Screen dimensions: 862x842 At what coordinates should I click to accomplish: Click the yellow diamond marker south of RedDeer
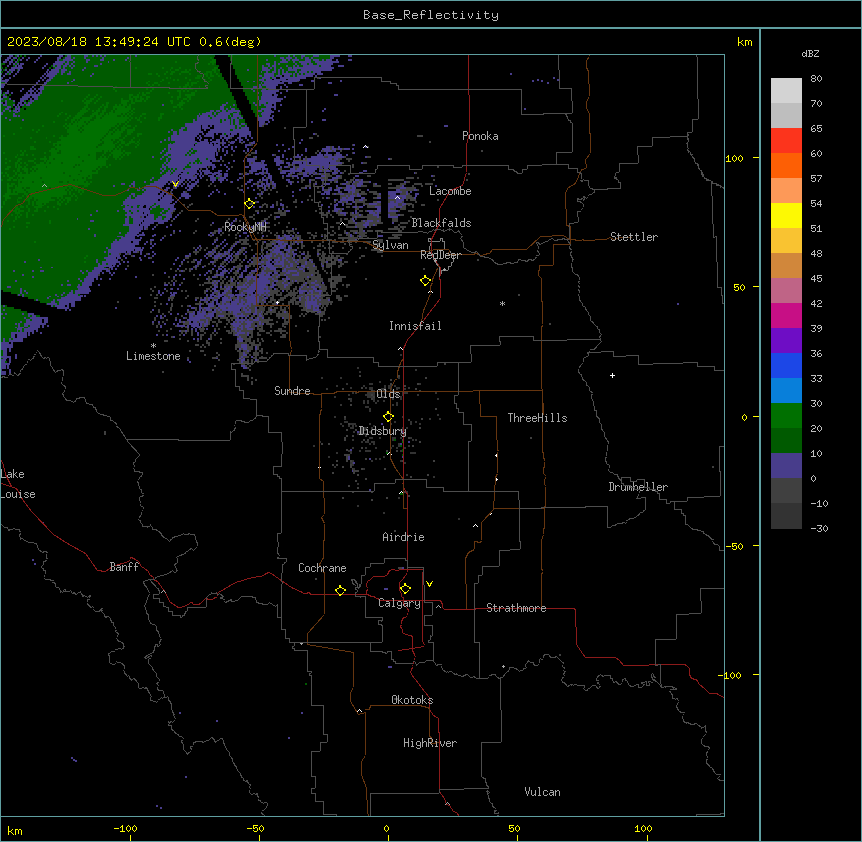[x=425, y=281]
